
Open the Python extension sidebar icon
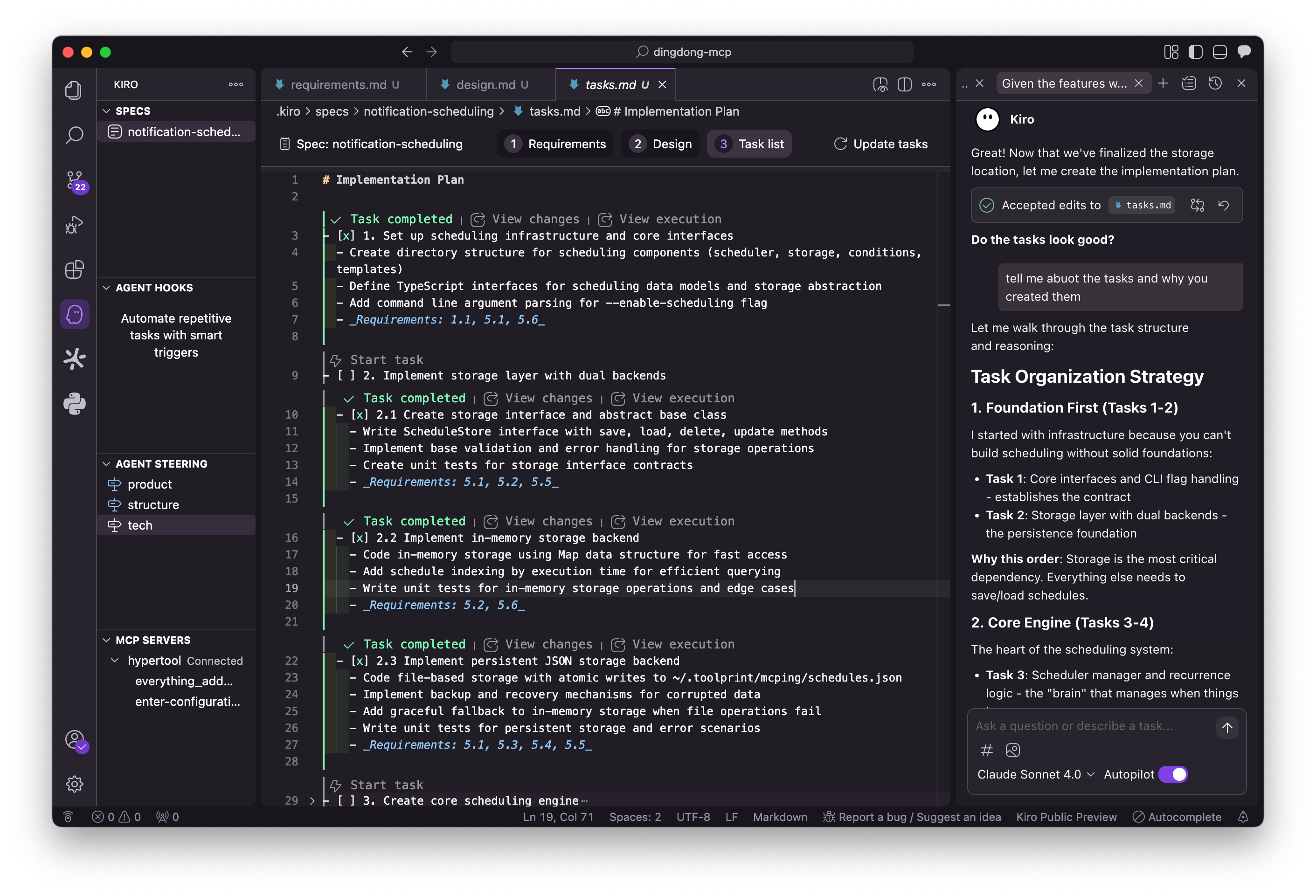[74, 404]
